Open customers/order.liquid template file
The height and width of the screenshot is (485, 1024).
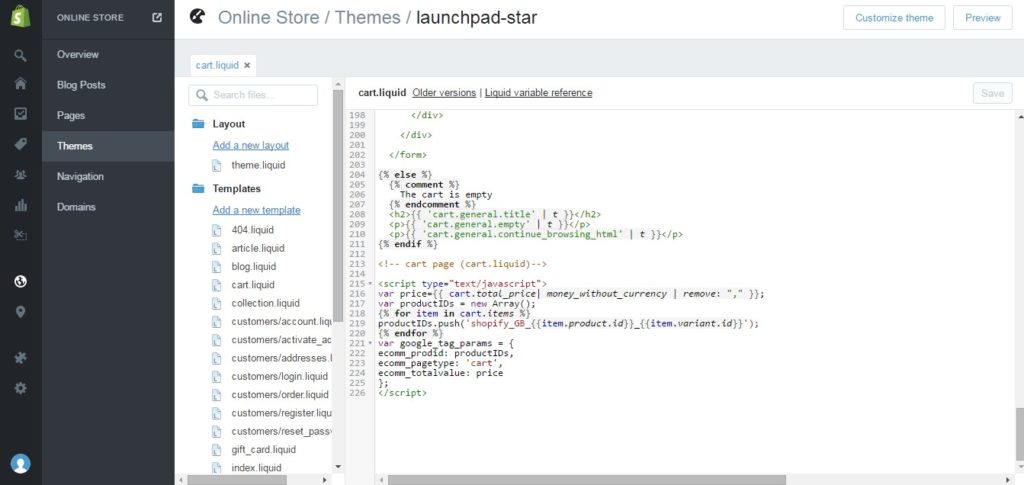(x=280, y=395)
